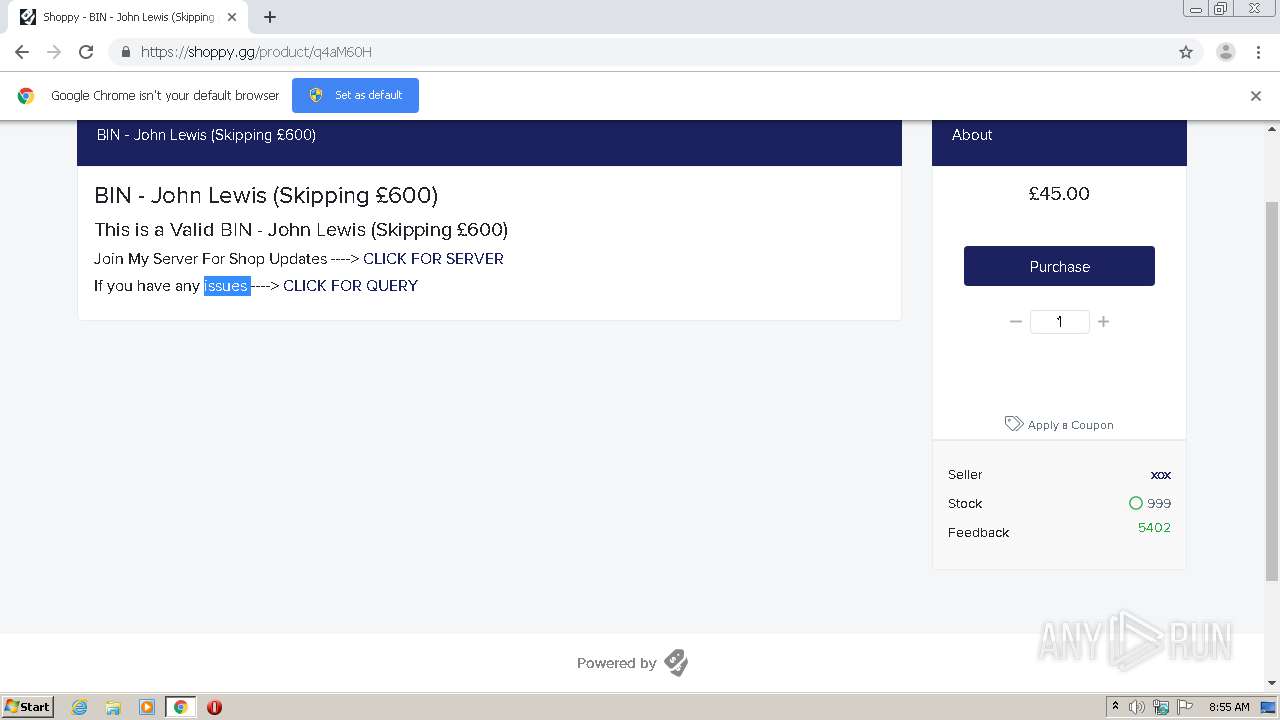Open the CLICK FOR QUERY link

(x=350, y=286)
